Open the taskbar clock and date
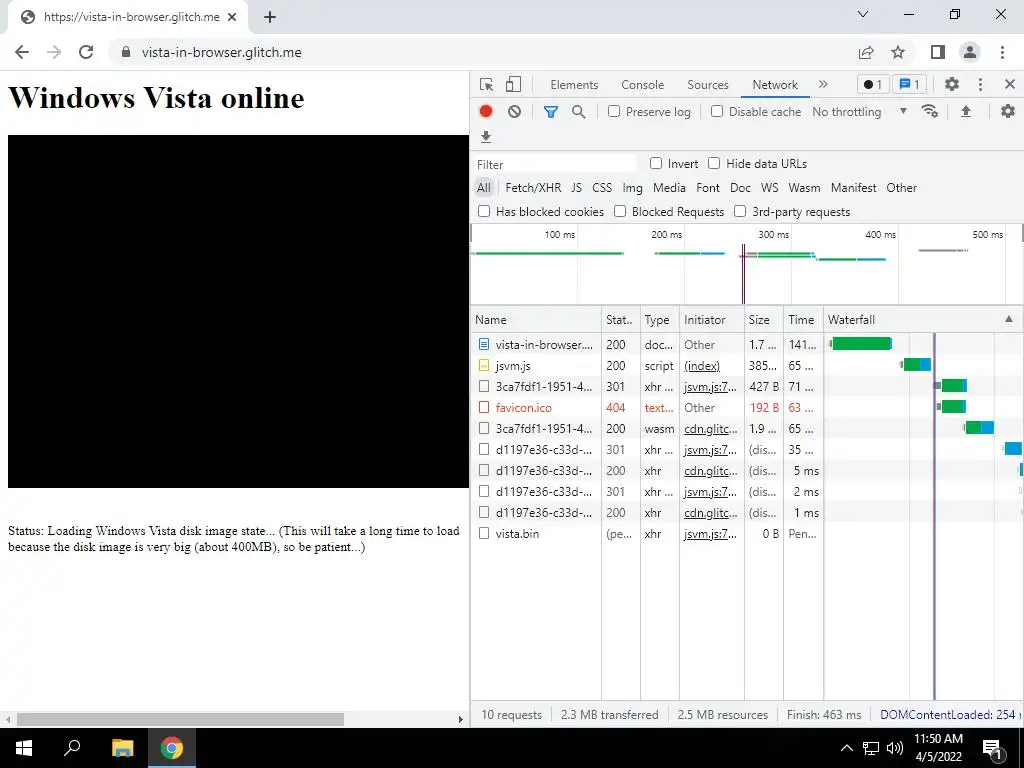The image size is (1024, 768). click(x=938, y=748)
